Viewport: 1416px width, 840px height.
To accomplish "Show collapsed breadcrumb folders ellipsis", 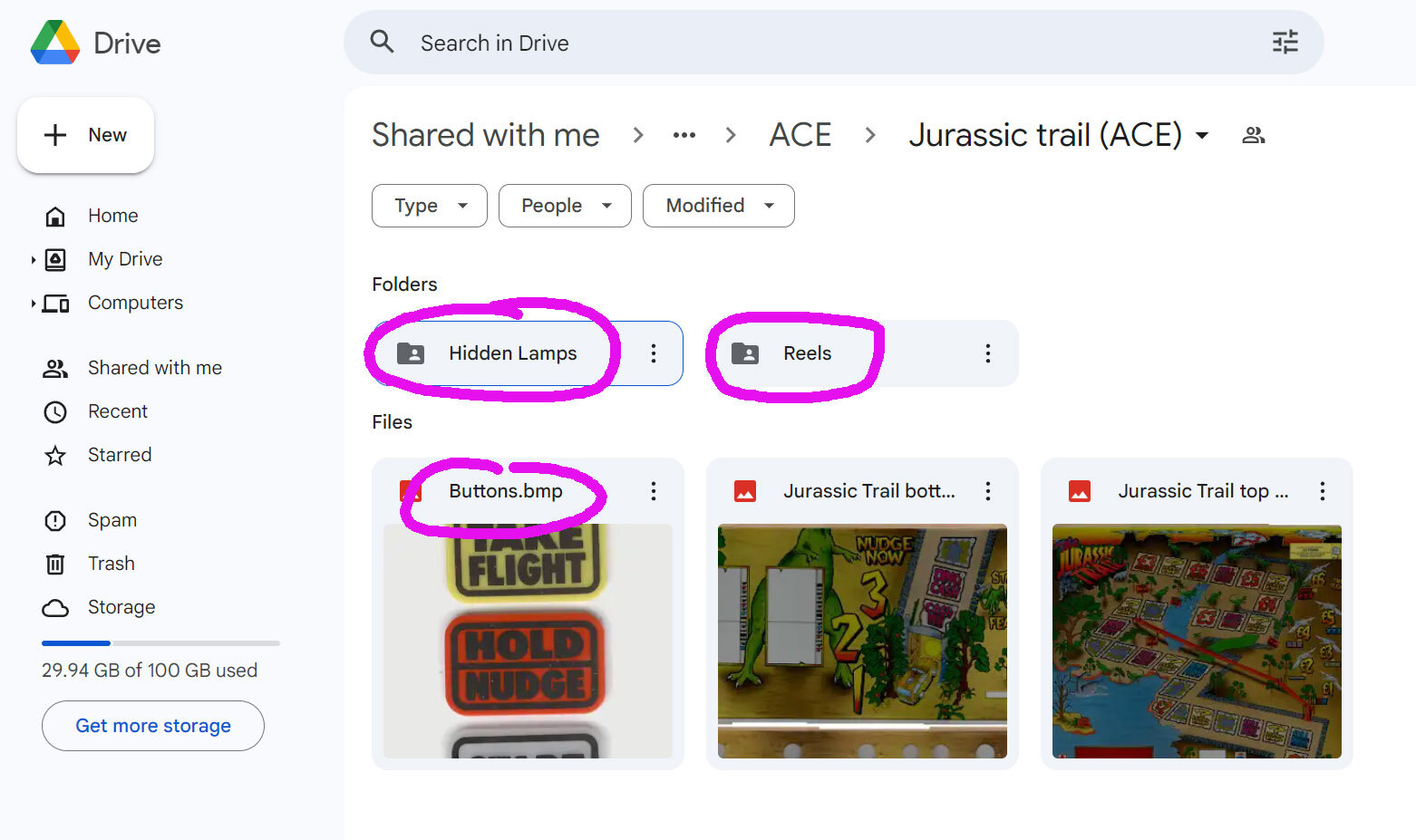I will pyautogui.click(x=684, y=136).
